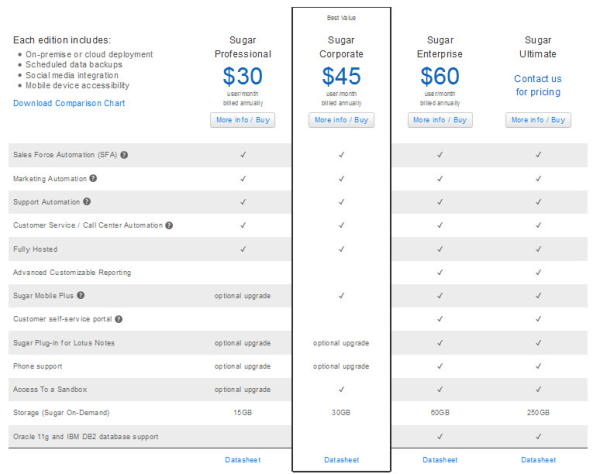The width and height of the screenshot is (600, 474).
Task: Click help icon beside Sugar Mobile Plus
Action: (80, 295)
